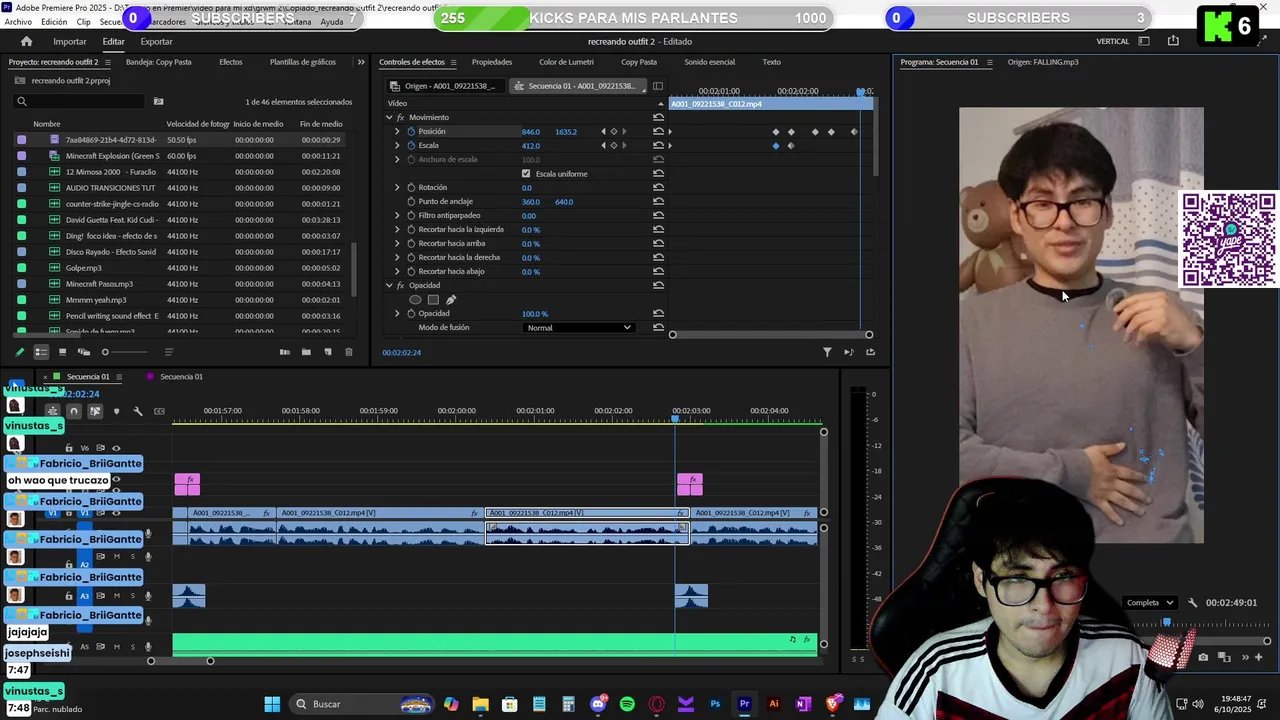Screen dimensions: 1280x720
Task: Toggle snap in timeline
Action: pos(74,411)
